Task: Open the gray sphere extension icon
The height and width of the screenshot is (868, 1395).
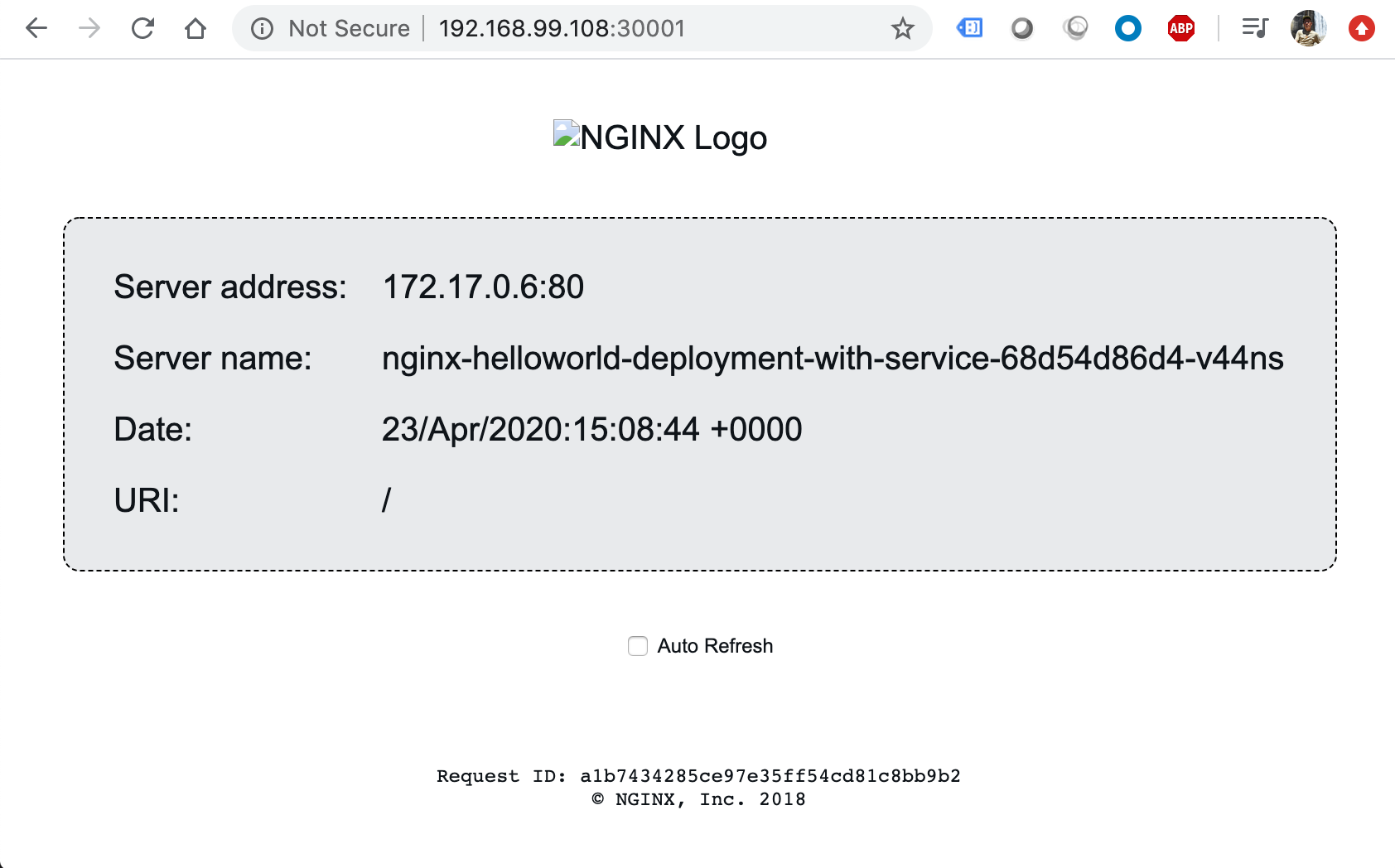Action: tap(1022, 29)
